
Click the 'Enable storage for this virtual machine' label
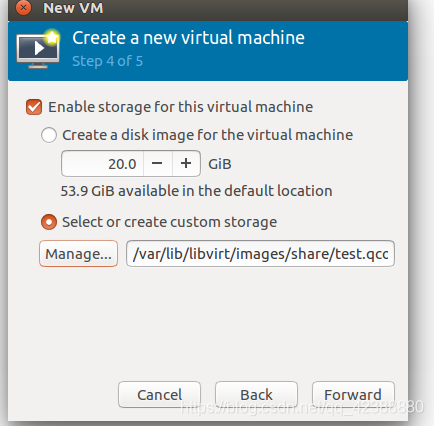click(x=180, y=107)
